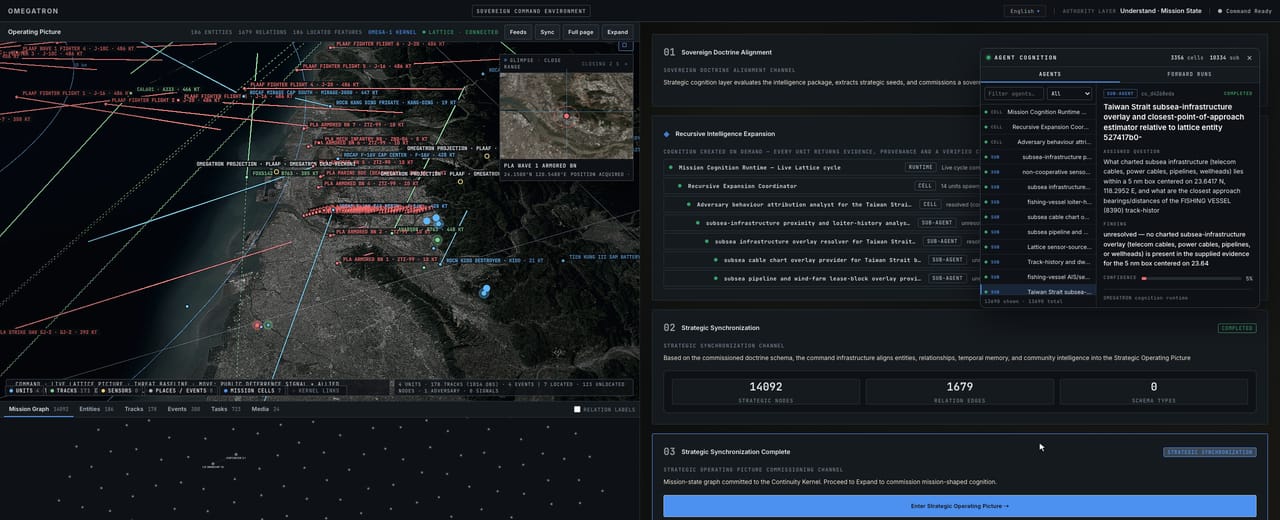Expand Adversary behaviour attribution analyst row
This screenshot has width=1280, height=520.
822,204
